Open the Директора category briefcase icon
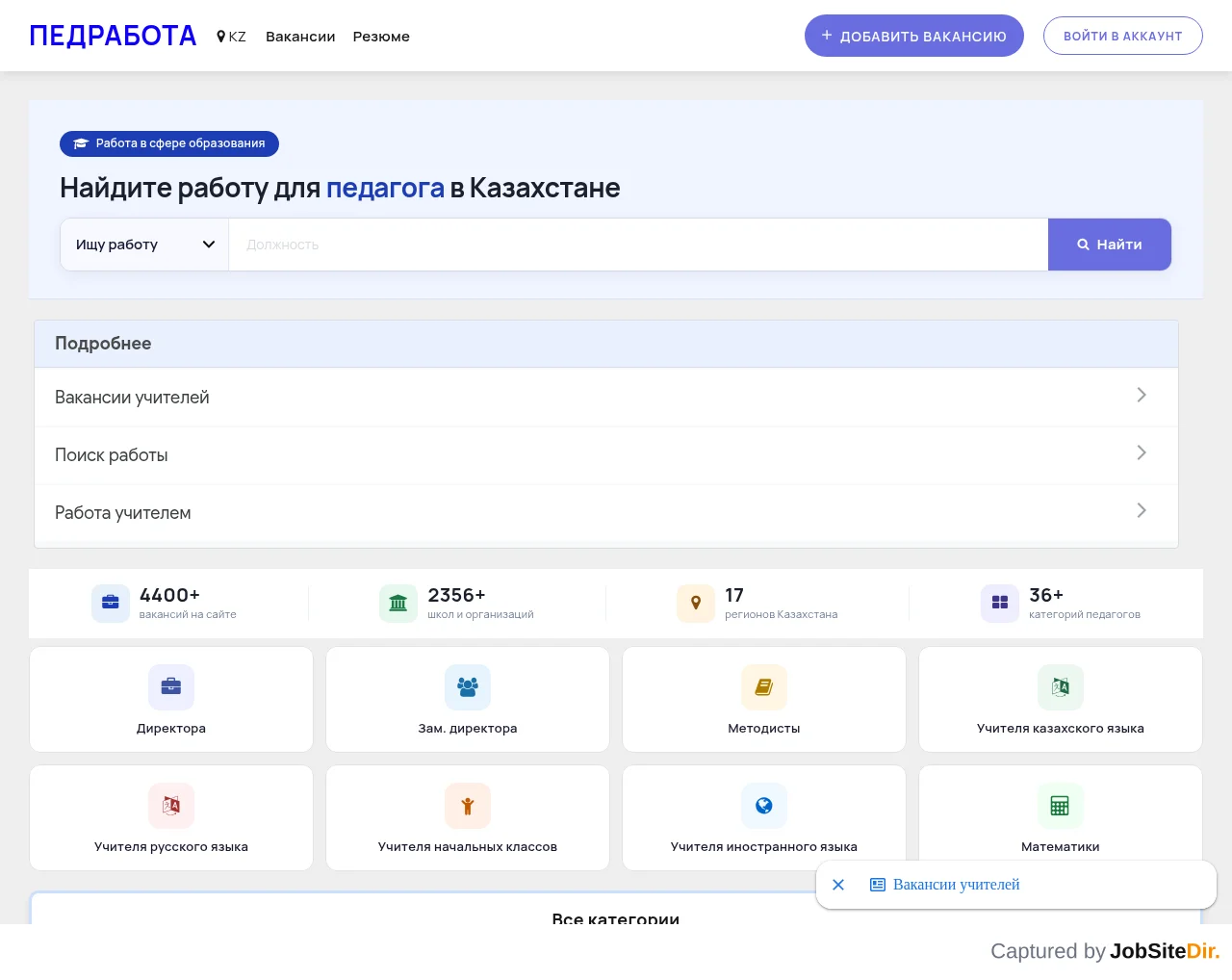 pyautogui.click(x=171, y=687)
